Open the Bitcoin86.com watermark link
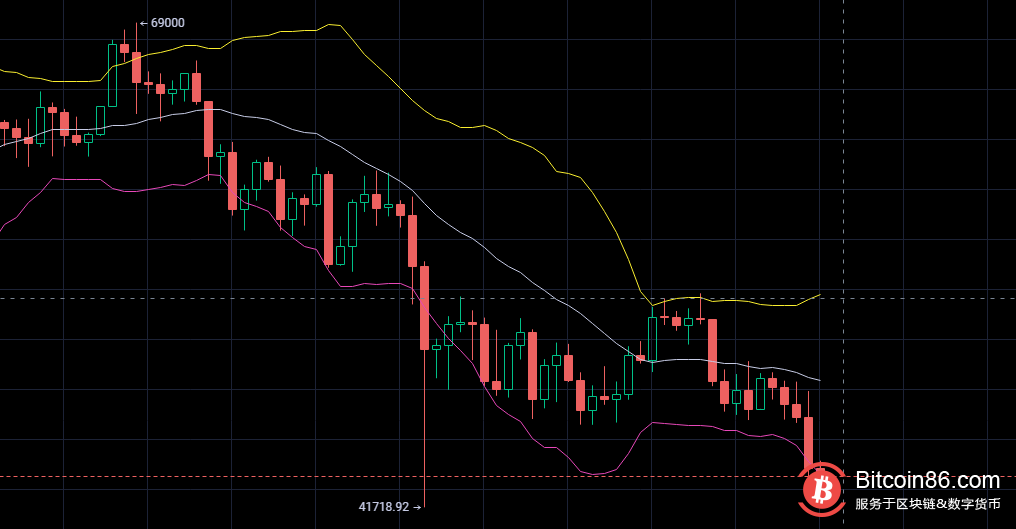This screenshot has height=529, width=1016. tap(927, 480)
